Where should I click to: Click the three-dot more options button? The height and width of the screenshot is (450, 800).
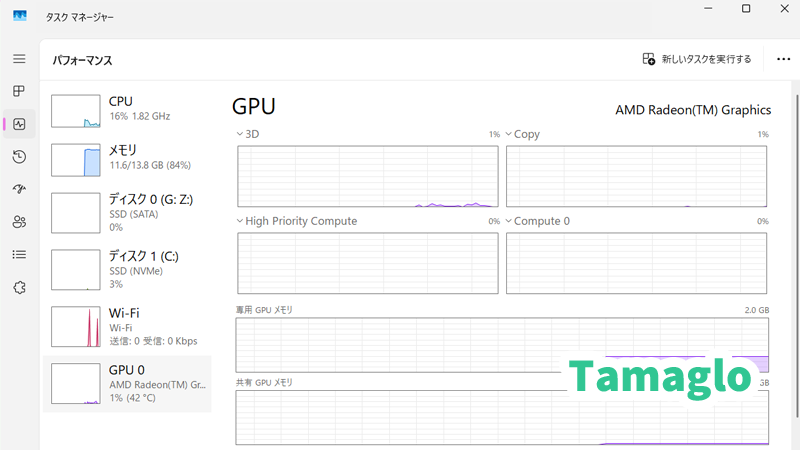click(783, 59)
